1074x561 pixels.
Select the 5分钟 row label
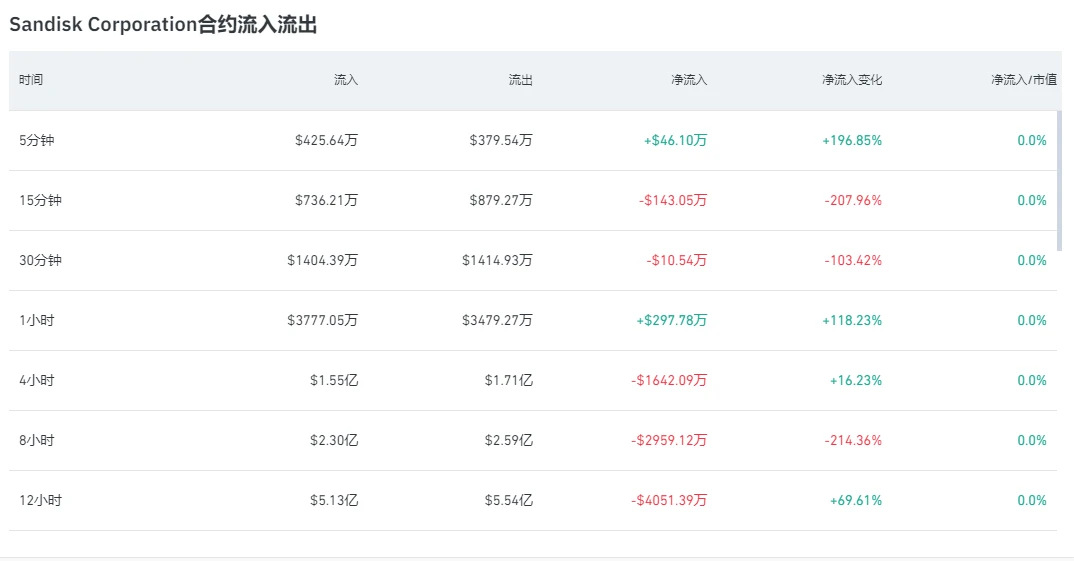37,140
